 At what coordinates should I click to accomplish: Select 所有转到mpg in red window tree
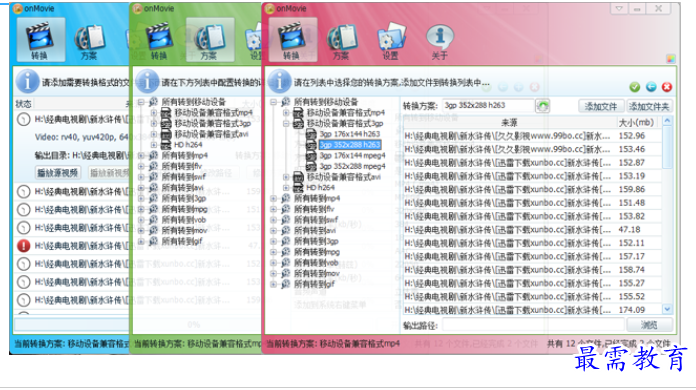point(316,252)
